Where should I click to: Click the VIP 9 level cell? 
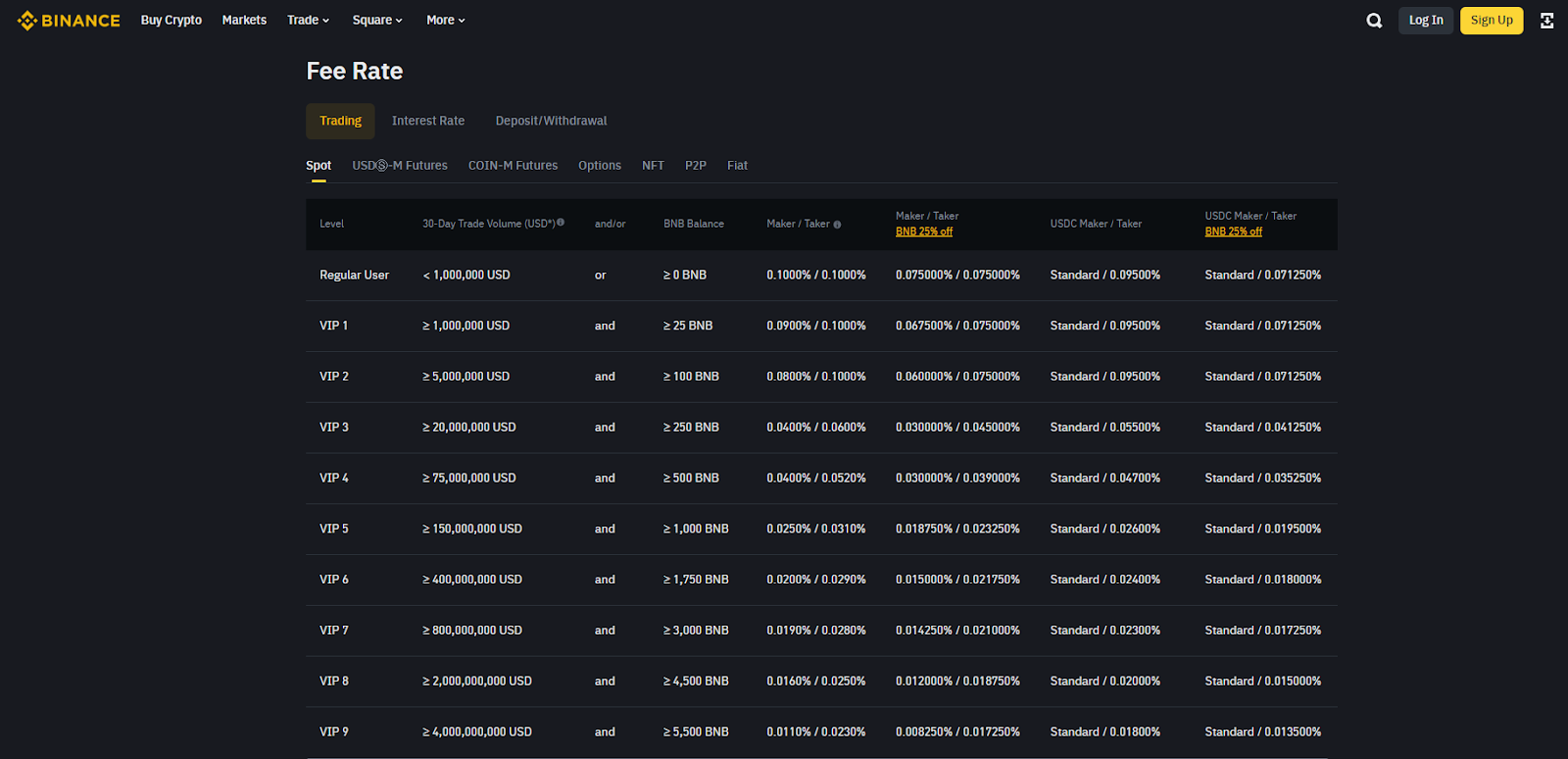(334, 733)
